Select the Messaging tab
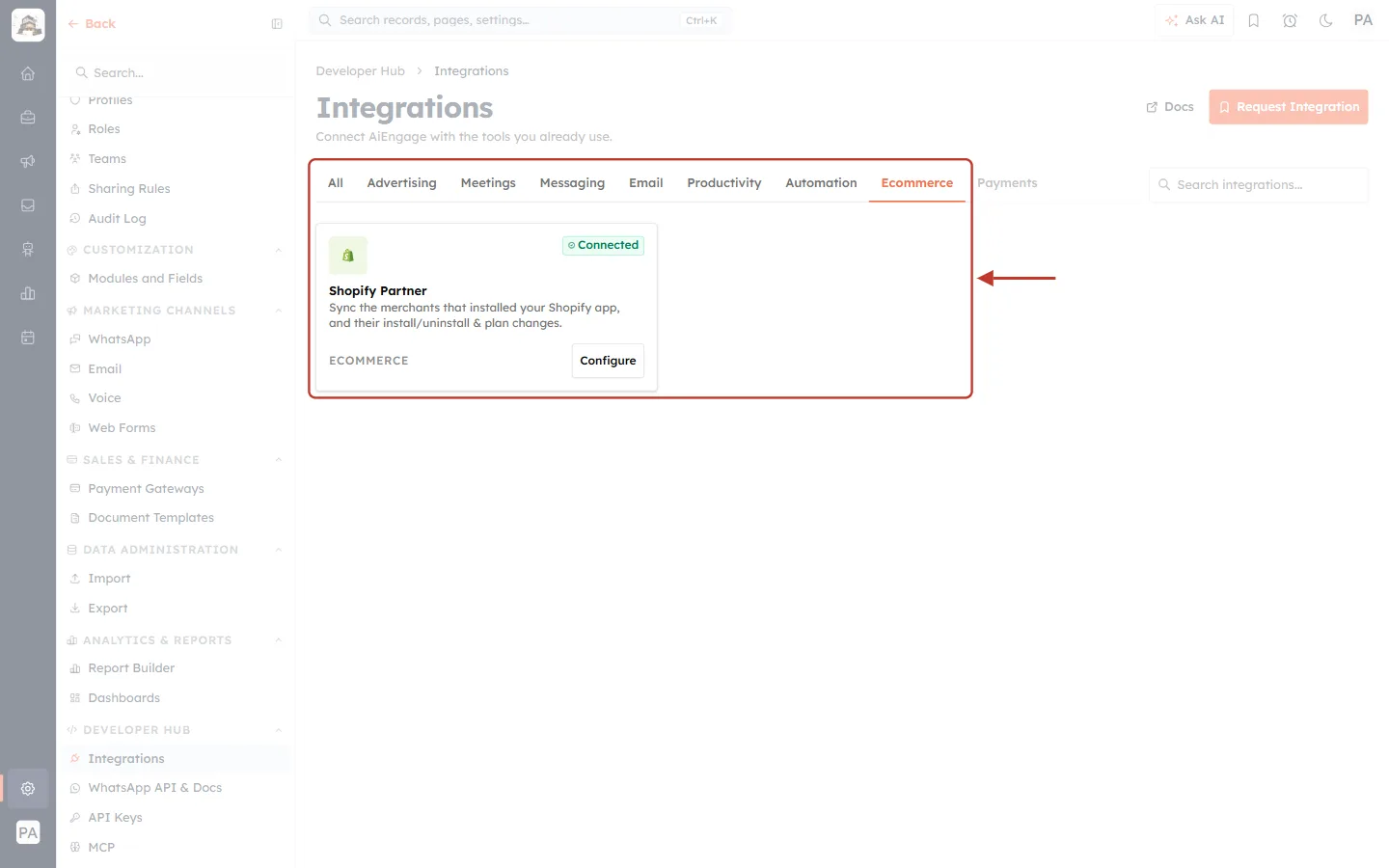 coord(572,183)
